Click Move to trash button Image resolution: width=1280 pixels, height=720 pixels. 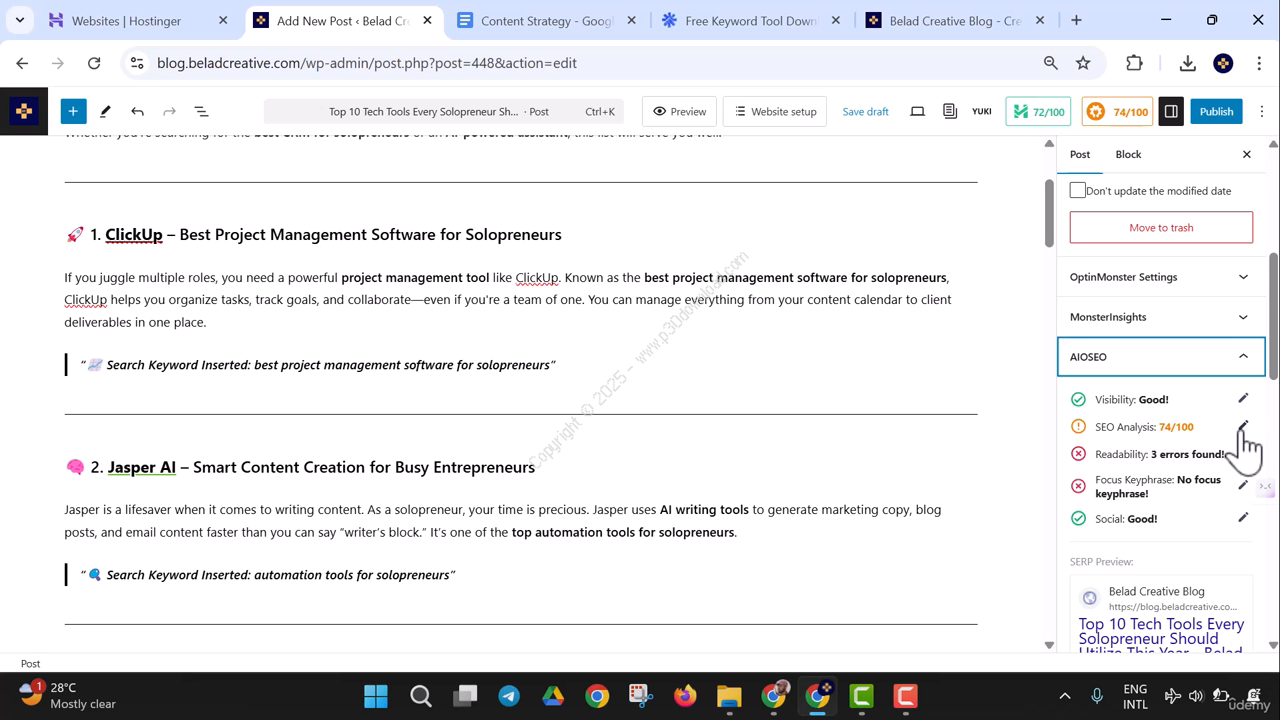click(x=1161, y=227)
